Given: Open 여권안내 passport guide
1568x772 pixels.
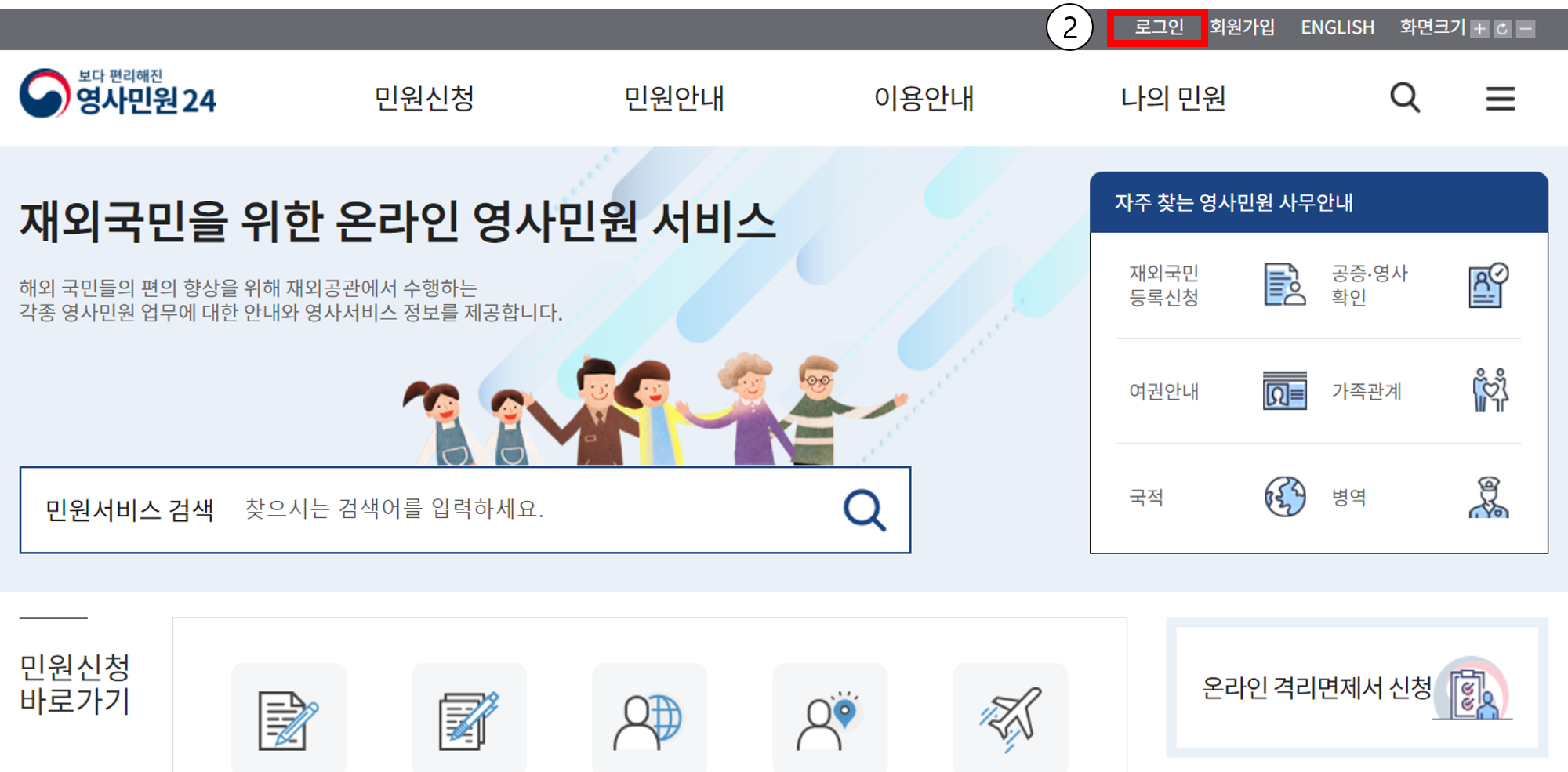Looking at the screenshot, I should coord(1215,390).
